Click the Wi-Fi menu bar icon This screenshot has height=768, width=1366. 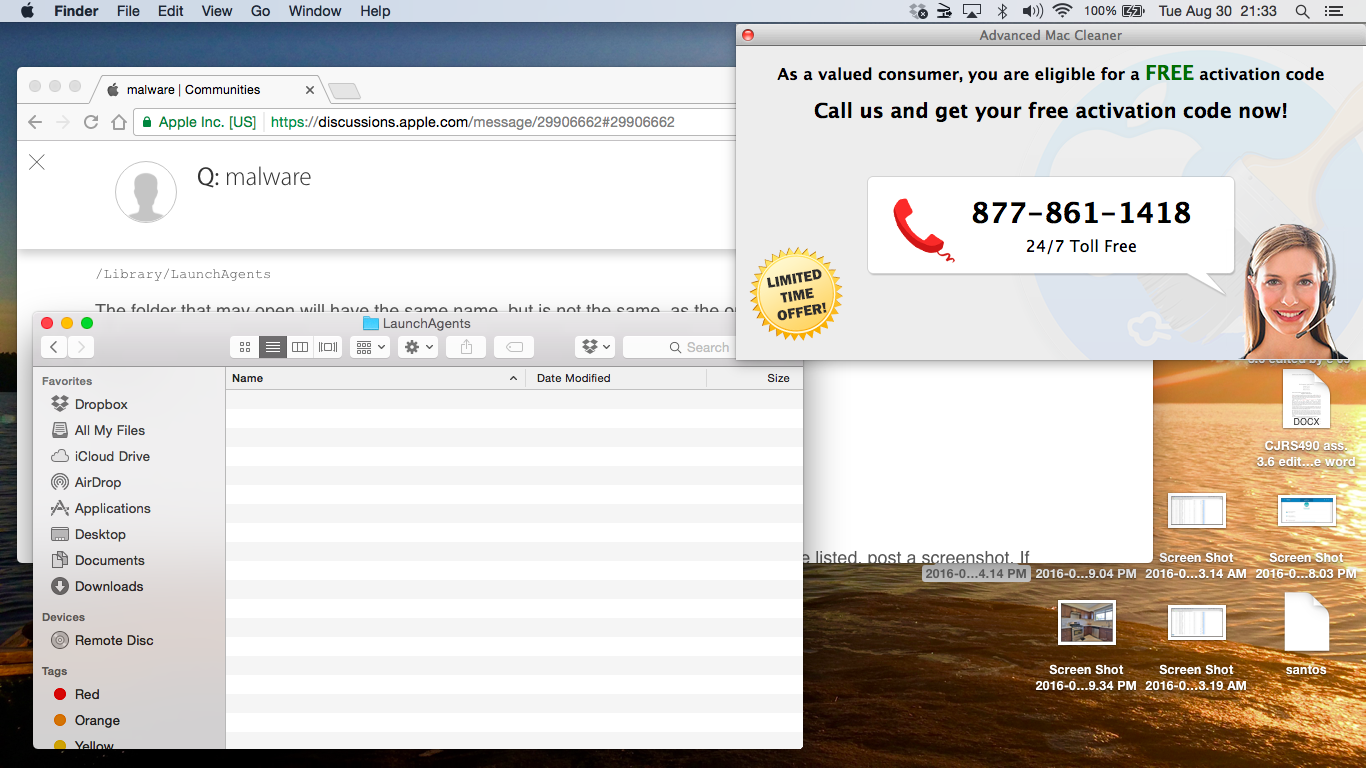[x=1062, y=11]
